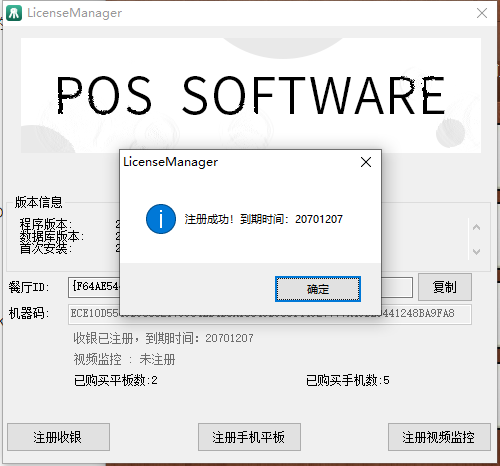Click the 已购买手机数 label
Image resolution: width=500 pixels, height=466 pixels.
(x=347, y=380)
